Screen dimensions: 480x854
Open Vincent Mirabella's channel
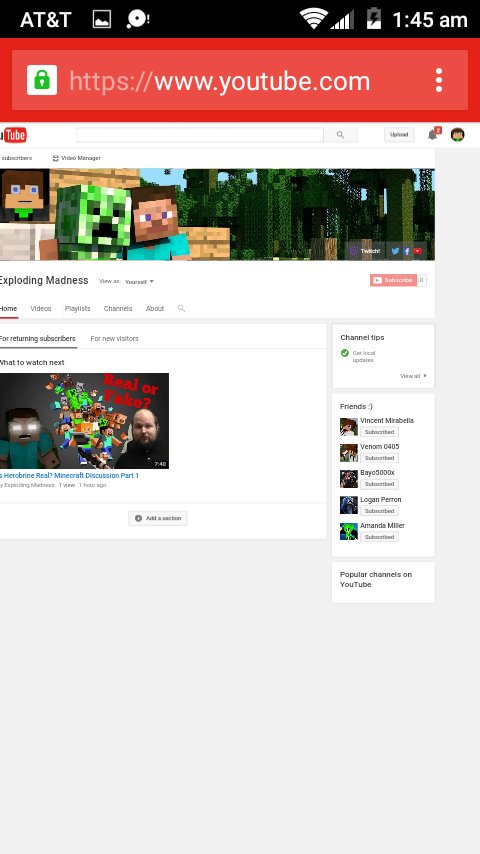(x=387, y=420)
